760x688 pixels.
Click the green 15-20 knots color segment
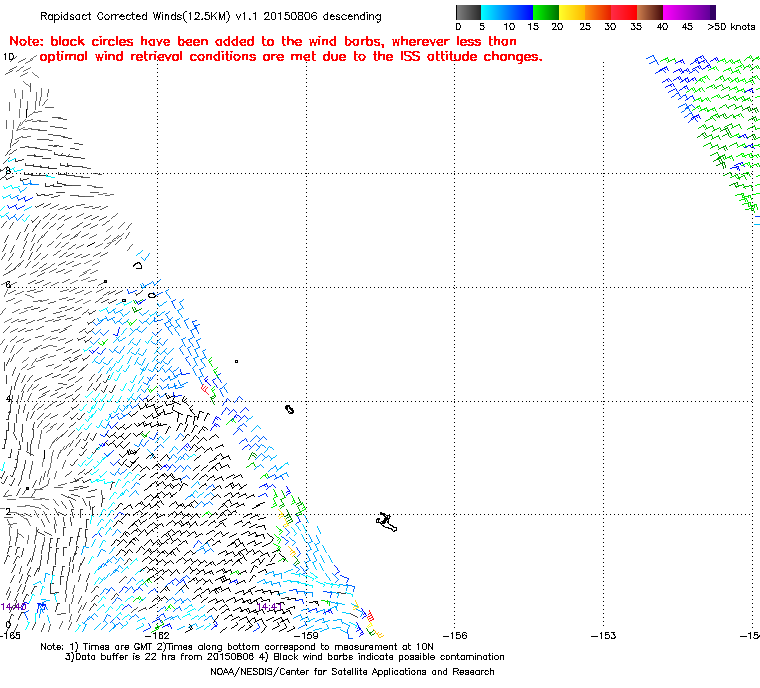tap(546, 12)
